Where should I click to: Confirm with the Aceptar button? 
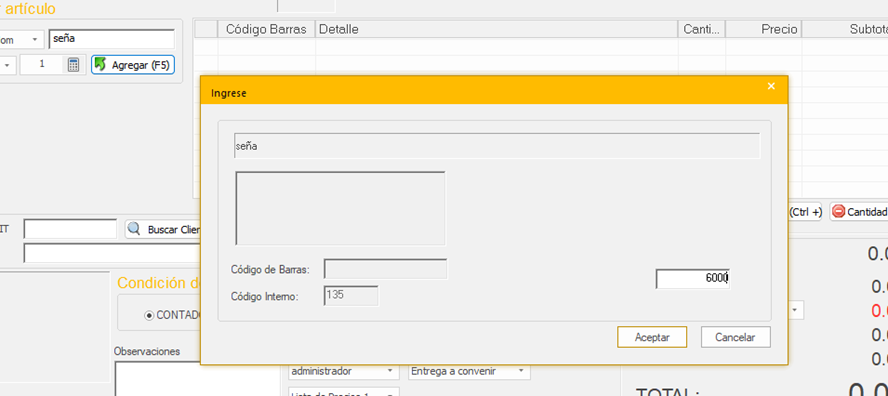(x=652, y=337)
